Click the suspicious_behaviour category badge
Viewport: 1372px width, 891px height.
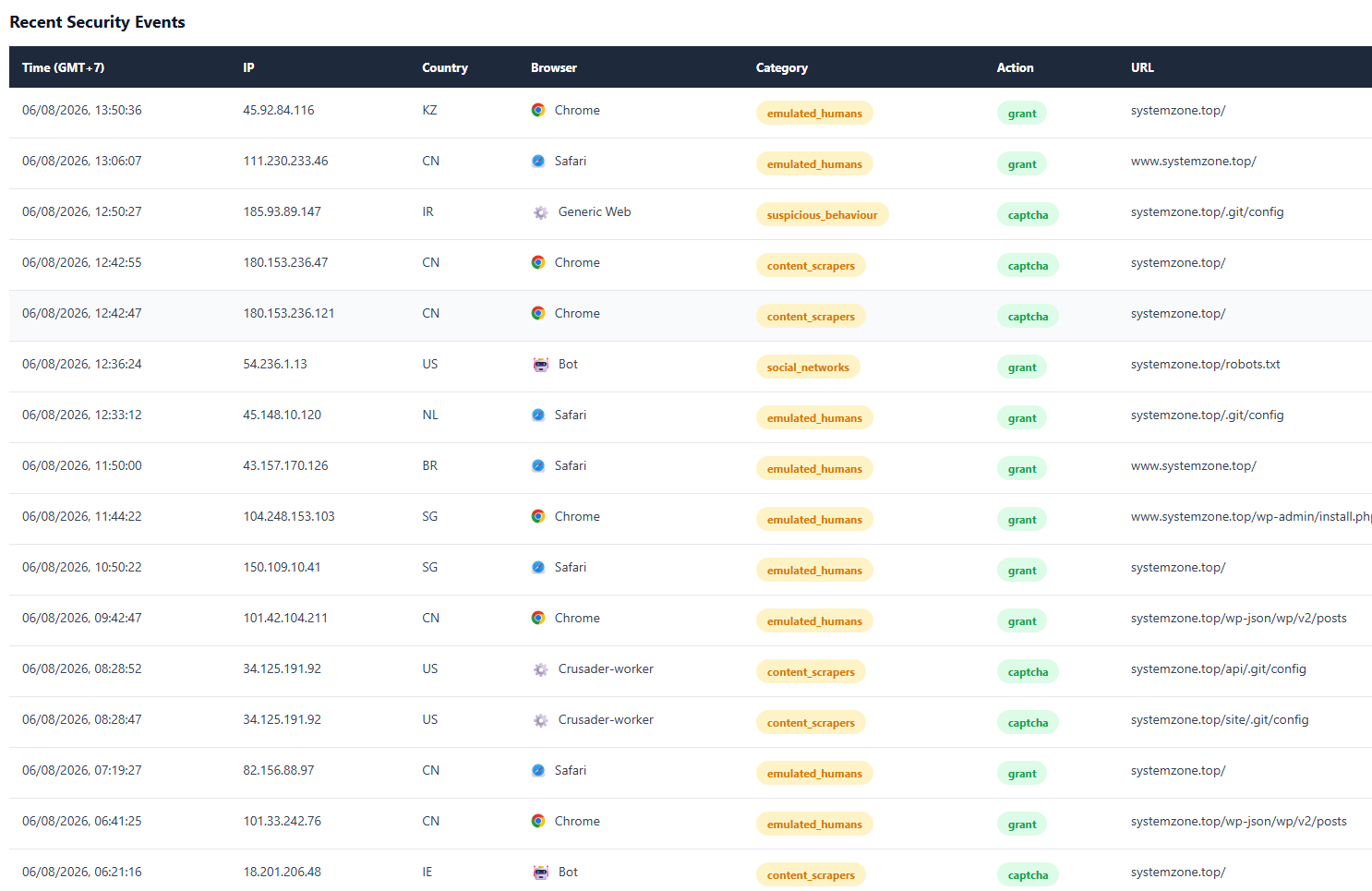click(x=822, y=214)
